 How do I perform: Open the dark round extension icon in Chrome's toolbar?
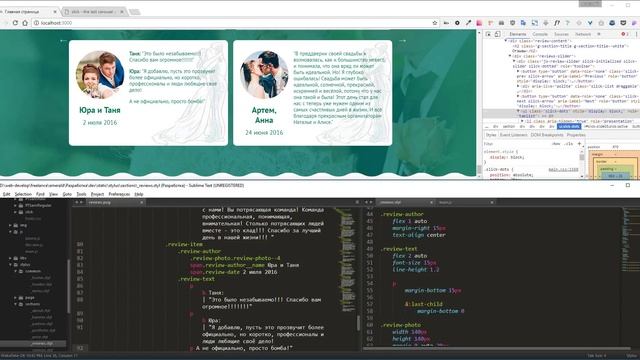457,23
